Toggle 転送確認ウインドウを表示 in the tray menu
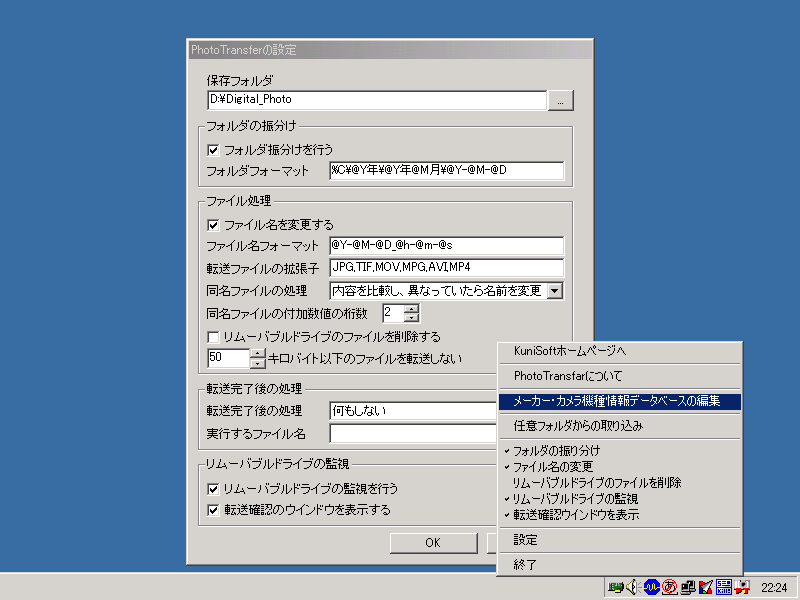This screenshot has width=800, height=600. click(620, 515)
